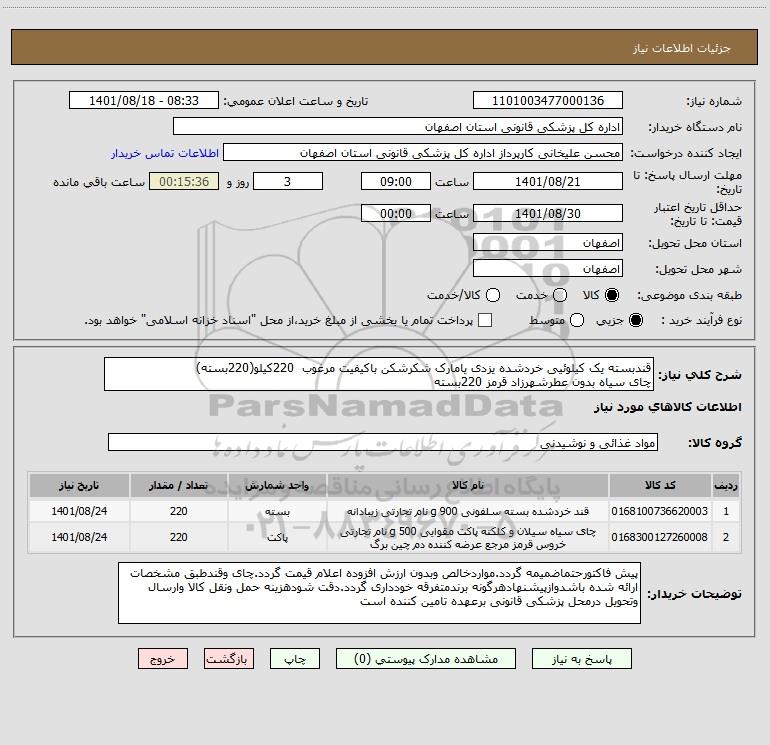The height and width of the screenshot is (745, 770).
Task: Click the response time field 09:00
Action: pos(396,181)
